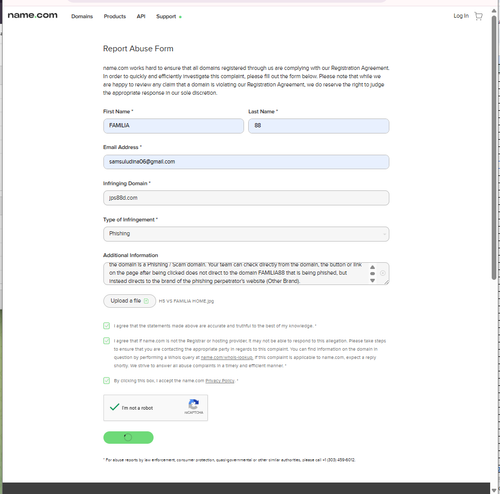Open the name.com/whois-lookup link
This screenshot has height=494, width=500.
pyautogui.click(x=227, y=357)
